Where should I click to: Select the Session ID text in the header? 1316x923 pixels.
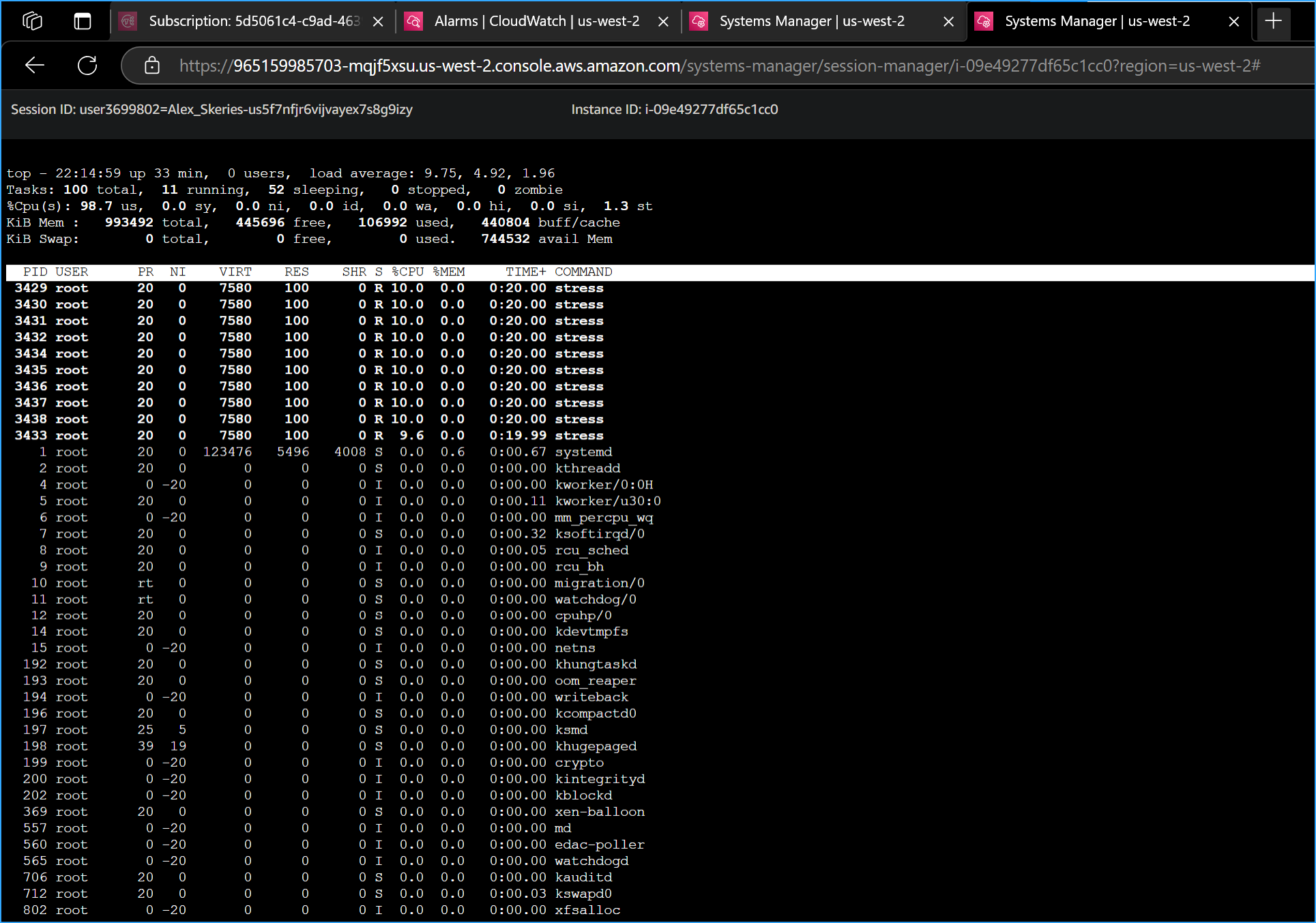click(211, 109)
